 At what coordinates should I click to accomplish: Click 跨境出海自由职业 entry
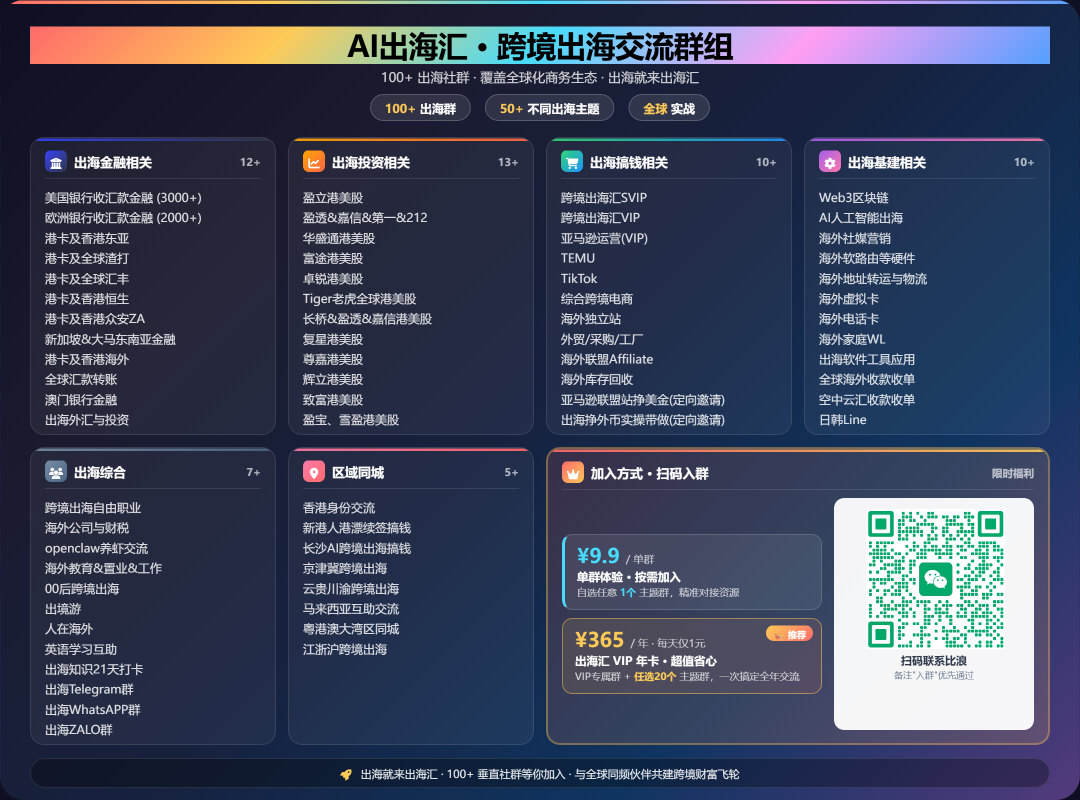click(x=93, y=508)
